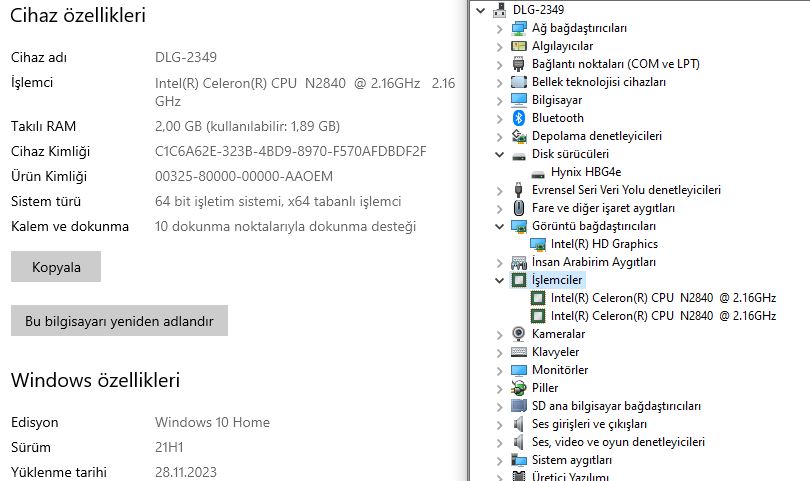Click the install date 28.11.2023

pos(186,472)
